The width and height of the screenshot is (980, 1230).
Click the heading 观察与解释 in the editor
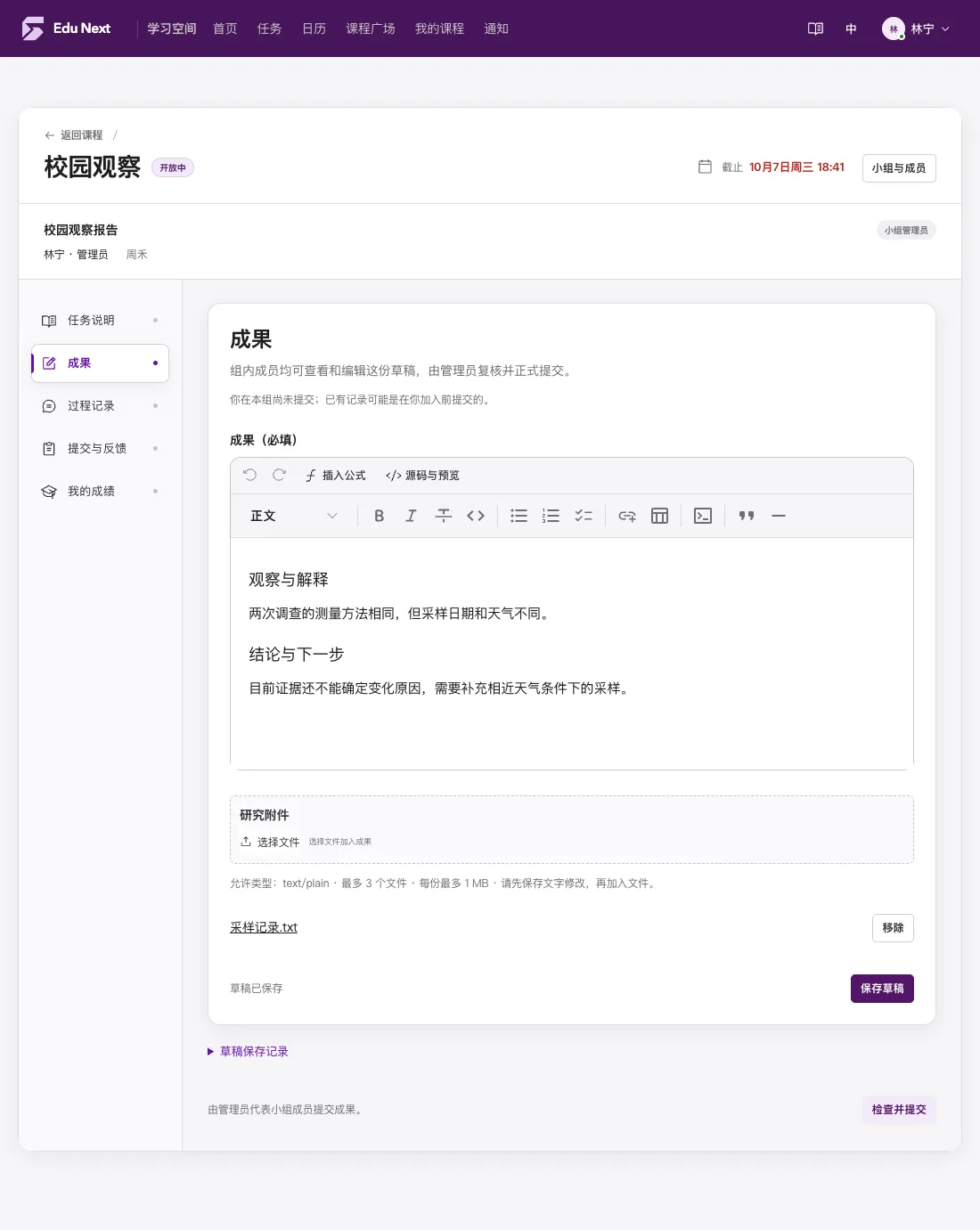point(289,580)
